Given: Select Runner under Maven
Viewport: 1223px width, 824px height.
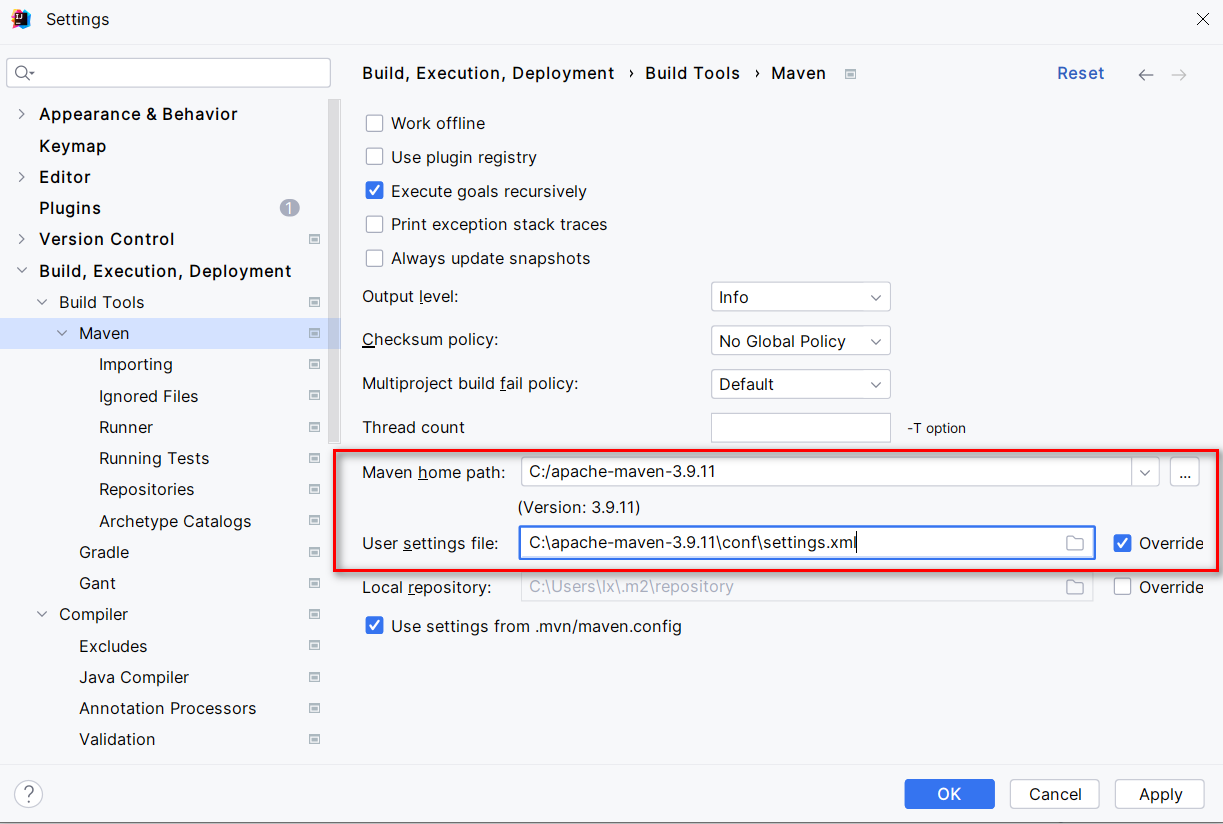Looking at the screenshot, I should [x=126, y=427].
